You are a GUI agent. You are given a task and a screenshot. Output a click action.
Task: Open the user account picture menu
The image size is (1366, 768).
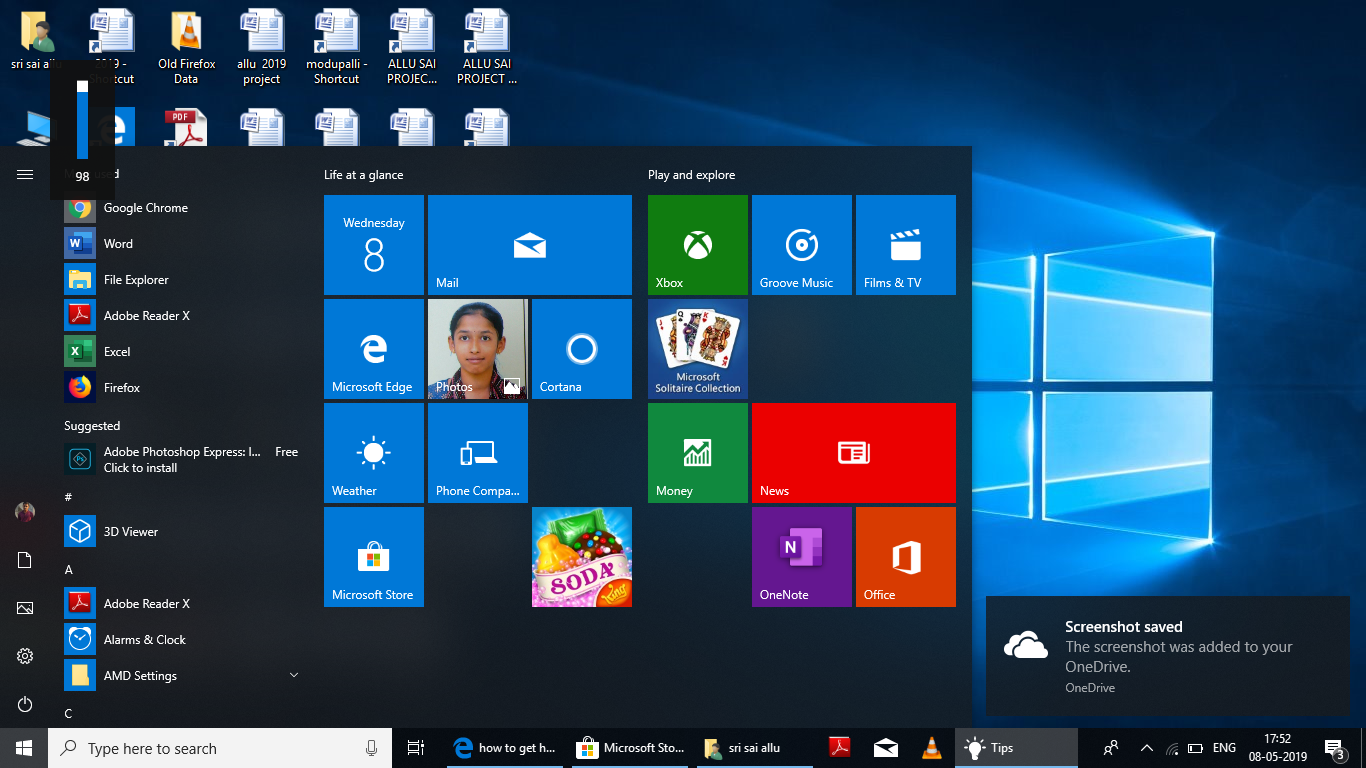[x=25, y=512]
